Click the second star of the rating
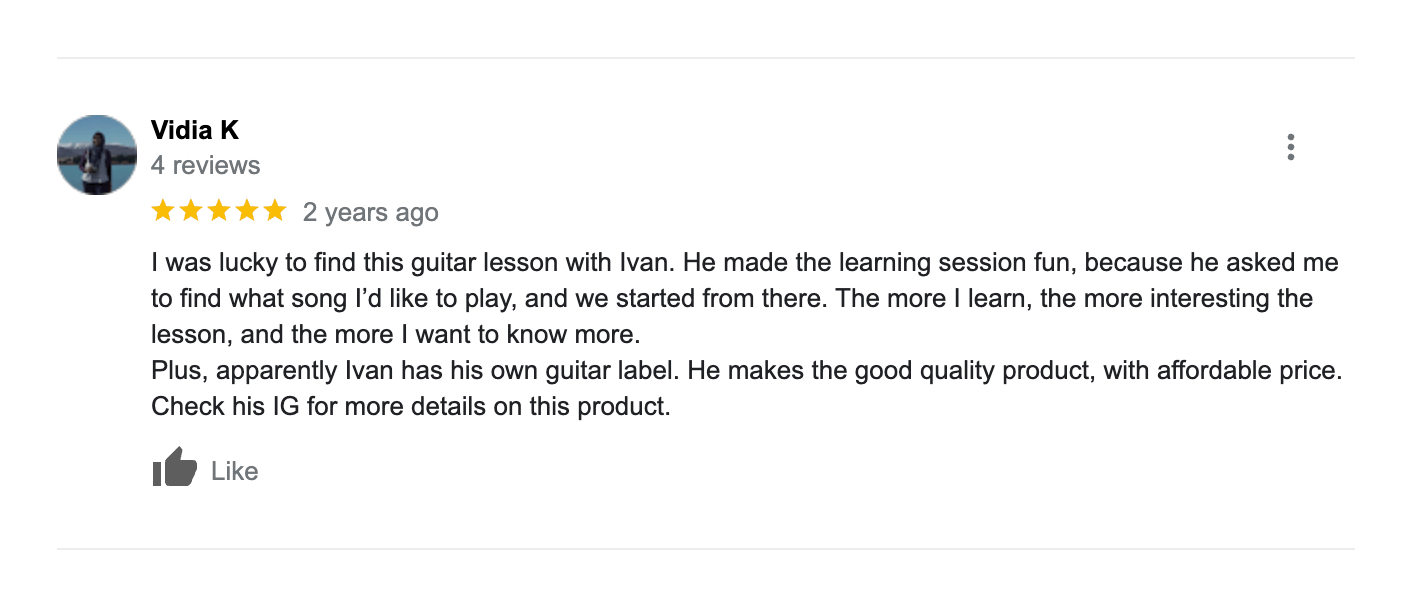 click(x=191, y=210)
